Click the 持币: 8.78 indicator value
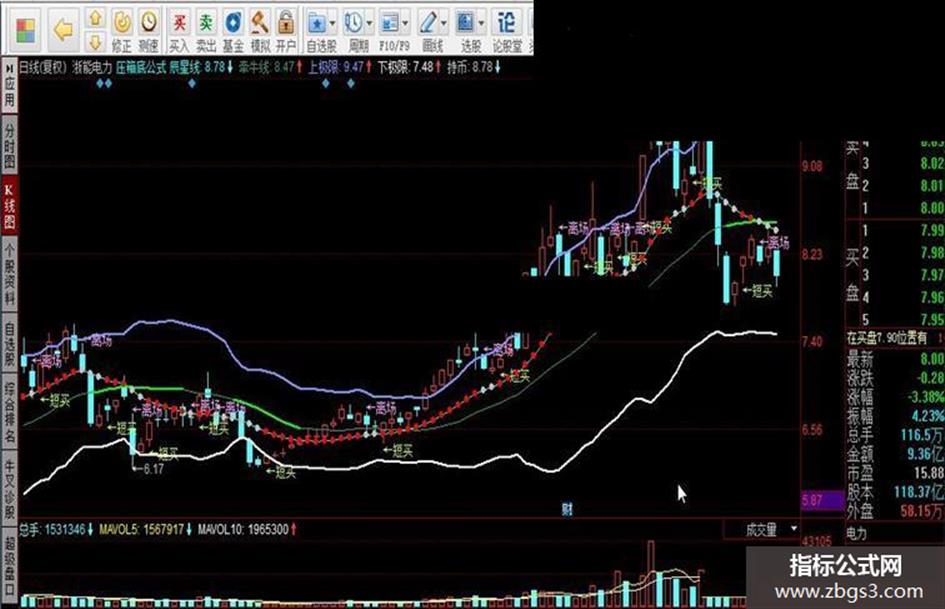 click(473, 67)
